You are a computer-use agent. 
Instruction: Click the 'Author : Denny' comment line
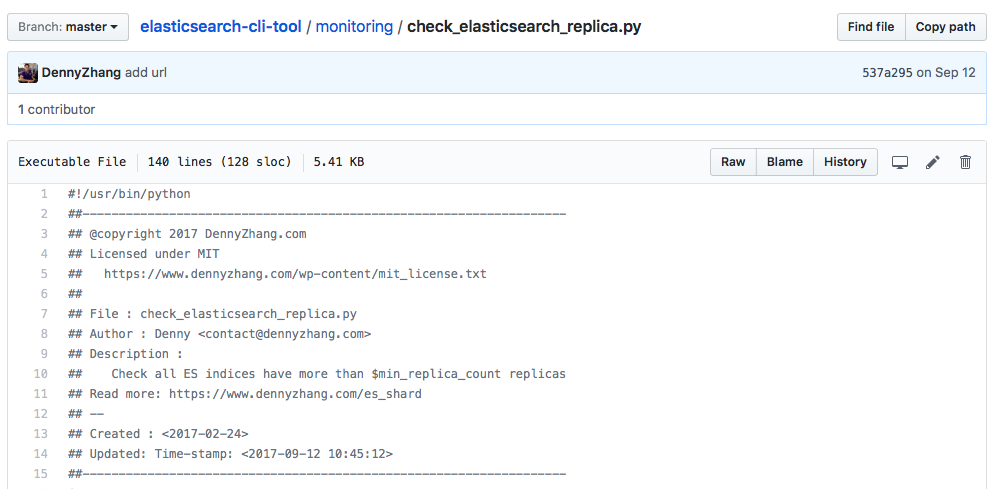(219, 334)
